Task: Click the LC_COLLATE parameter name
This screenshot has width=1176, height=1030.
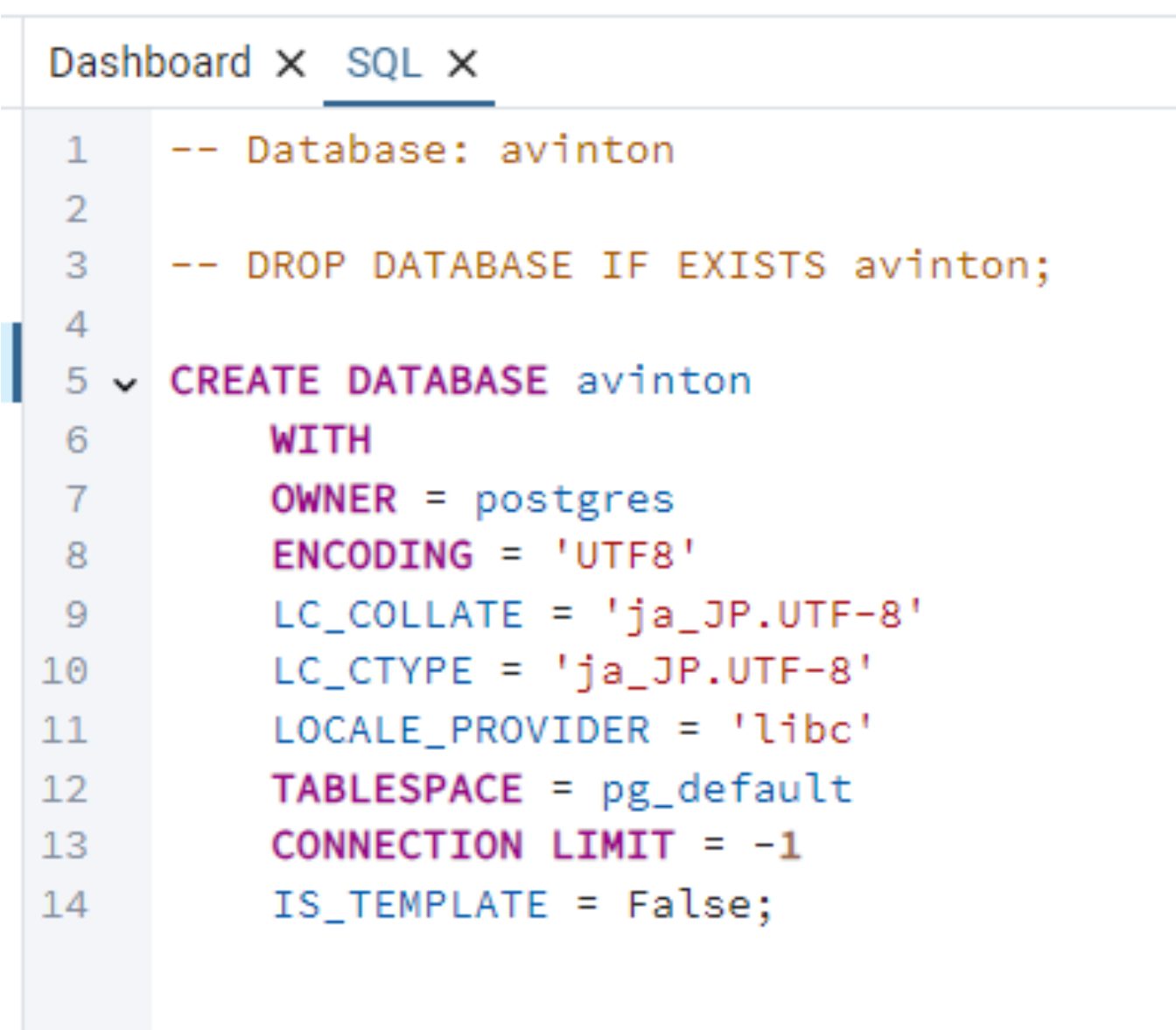Action: [397, 615]
